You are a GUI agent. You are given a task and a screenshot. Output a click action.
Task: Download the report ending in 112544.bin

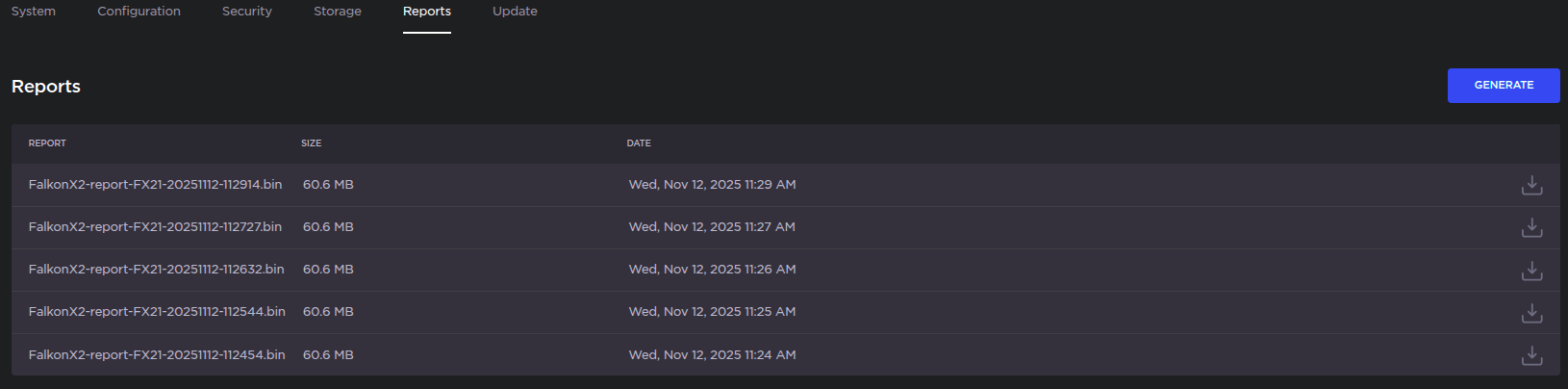pyautogui.click(x=1531, y=312)
